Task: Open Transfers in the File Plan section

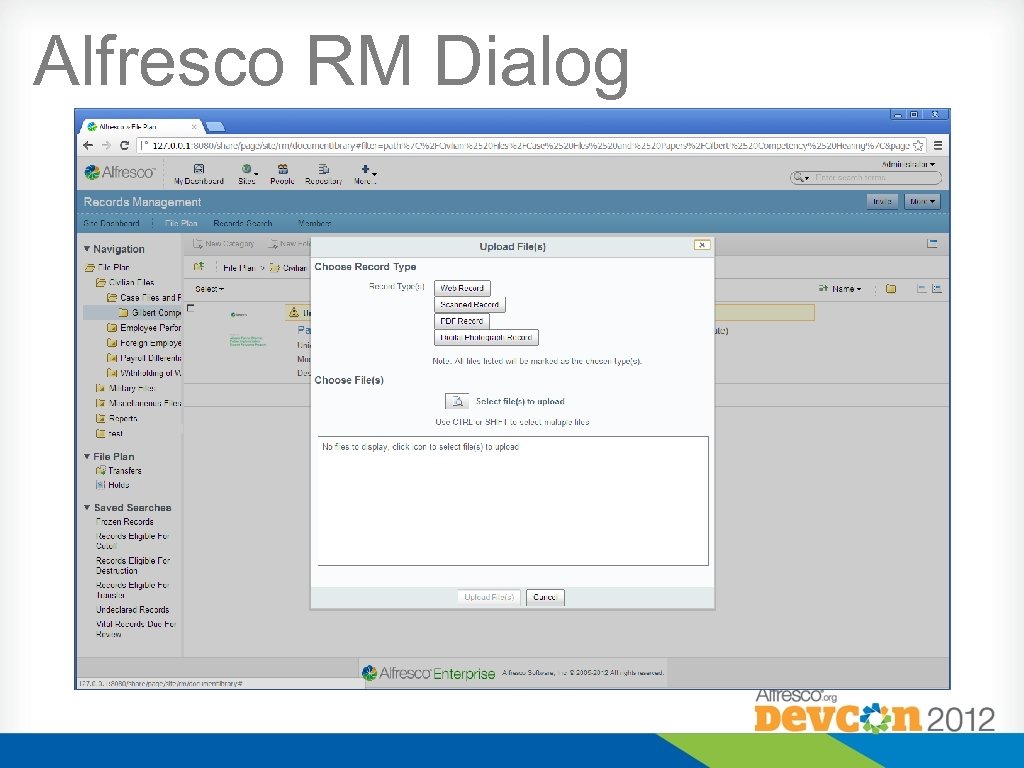Action: point(119,470)
